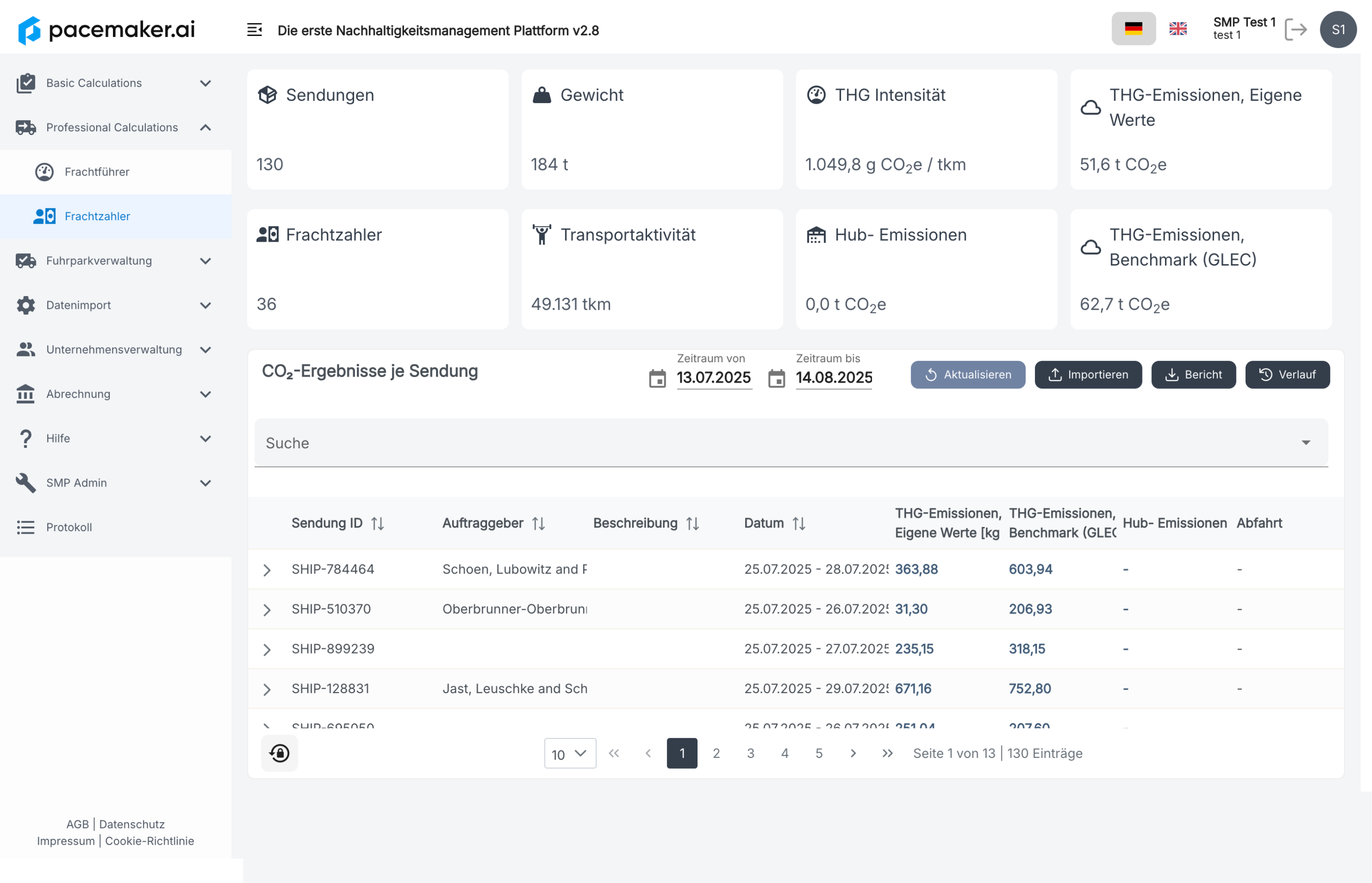Expand row SHIP-784464
This screenshot has height=883, width=1372.
click(267, 570)
